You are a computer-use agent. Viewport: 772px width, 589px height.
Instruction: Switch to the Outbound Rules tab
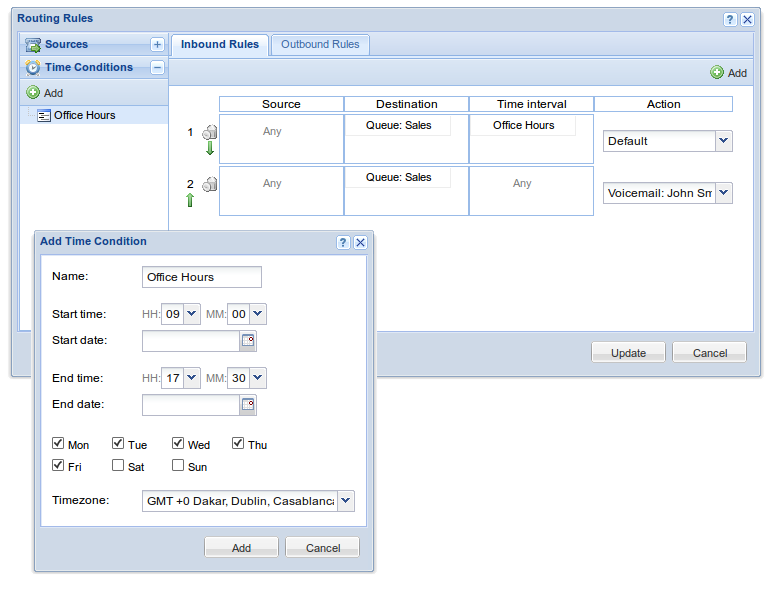pyautogui.click(x=320, y=44)
